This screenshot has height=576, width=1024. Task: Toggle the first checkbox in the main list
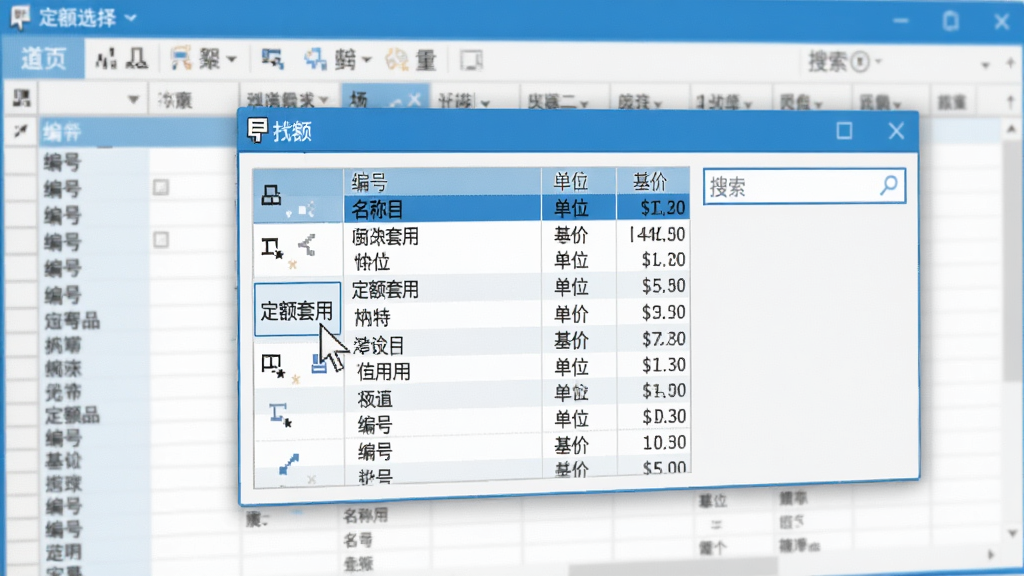click(161, 187)
